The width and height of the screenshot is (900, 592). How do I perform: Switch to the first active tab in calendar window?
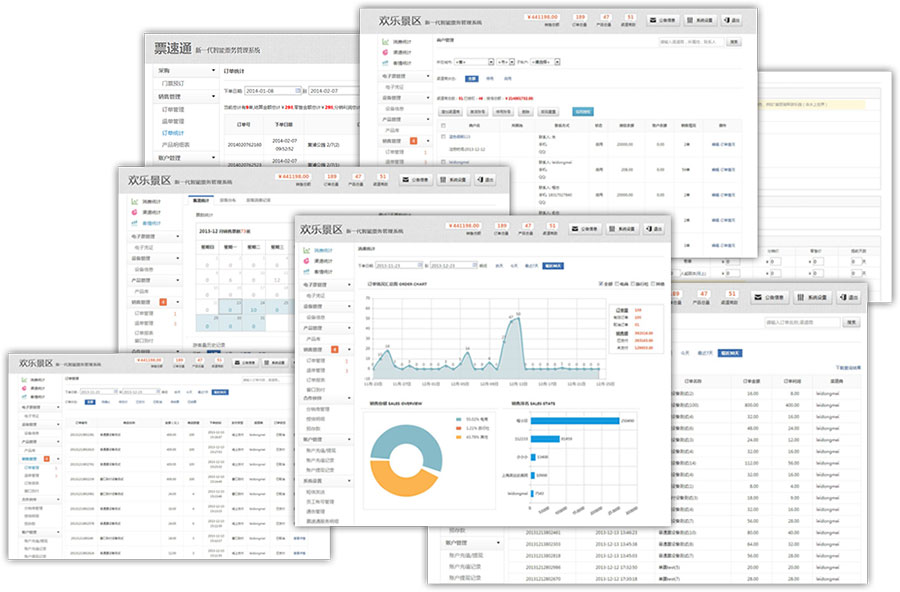click(x=201, y=200)
